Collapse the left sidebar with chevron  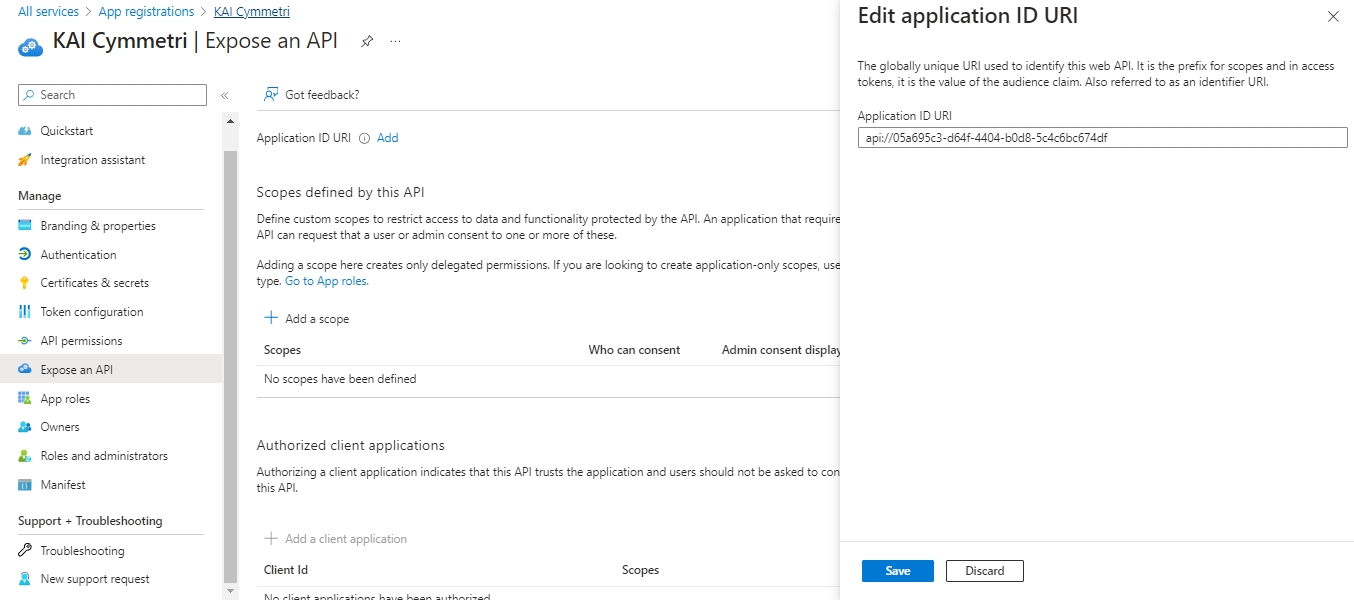click(x=225, y=95)
